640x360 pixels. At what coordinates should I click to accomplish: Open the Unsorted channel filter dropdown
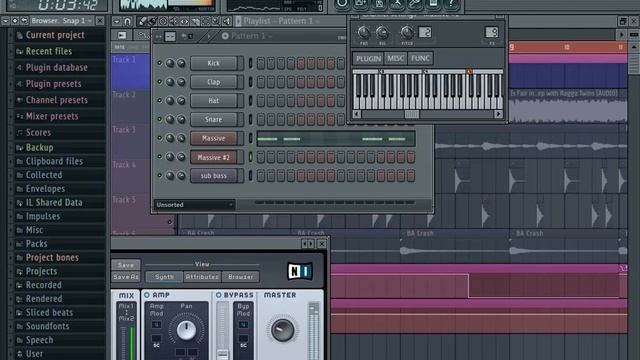[x=194, y=205]
